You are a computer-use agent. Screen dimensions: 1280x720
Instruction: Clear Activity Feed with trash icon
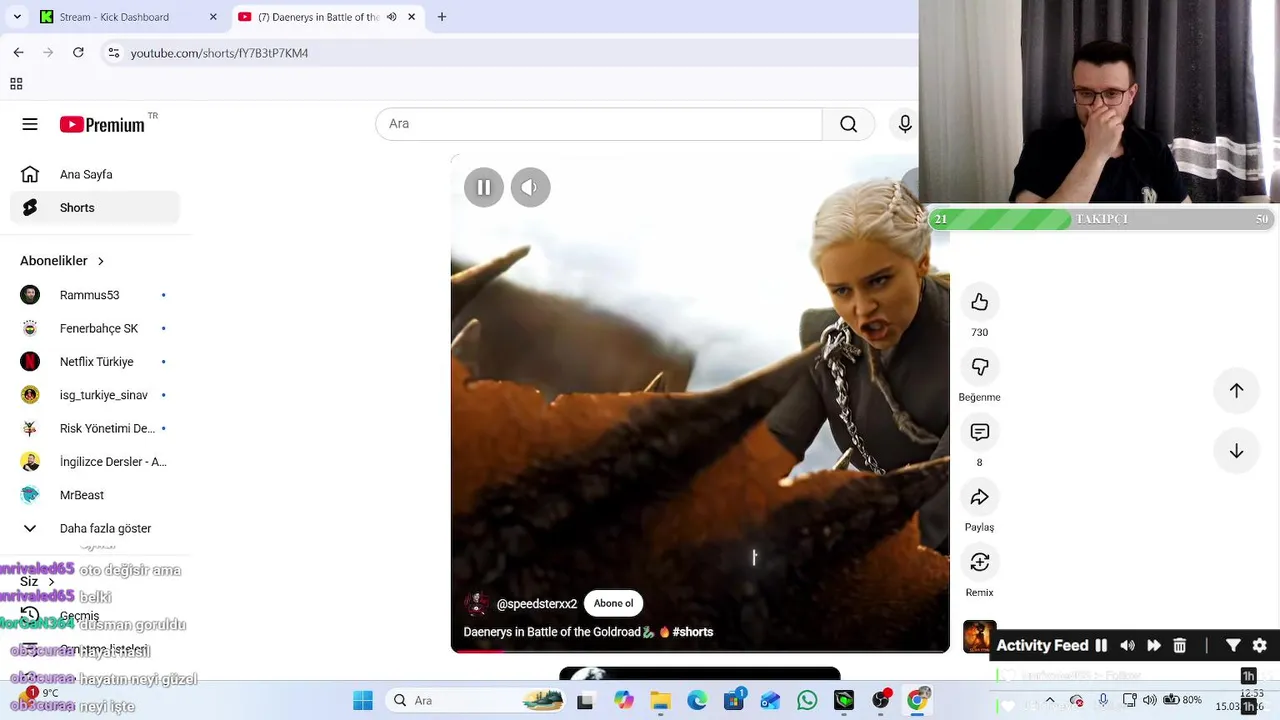tap(1179, 646)
